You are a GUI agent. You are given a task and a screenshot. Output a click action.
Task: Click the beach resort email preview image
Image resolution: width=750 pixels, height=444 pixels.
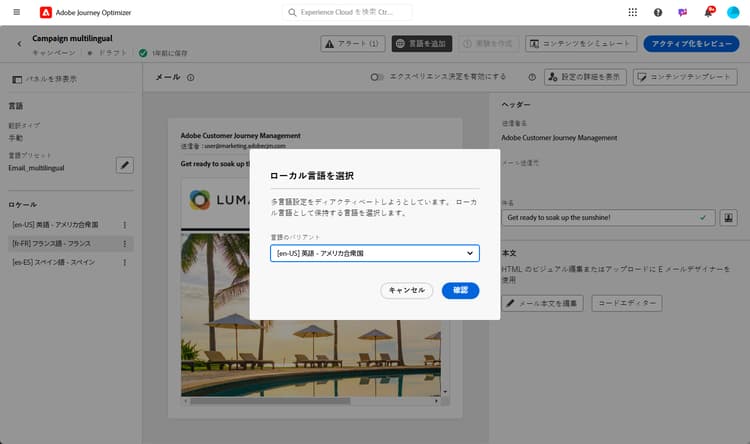311,314
